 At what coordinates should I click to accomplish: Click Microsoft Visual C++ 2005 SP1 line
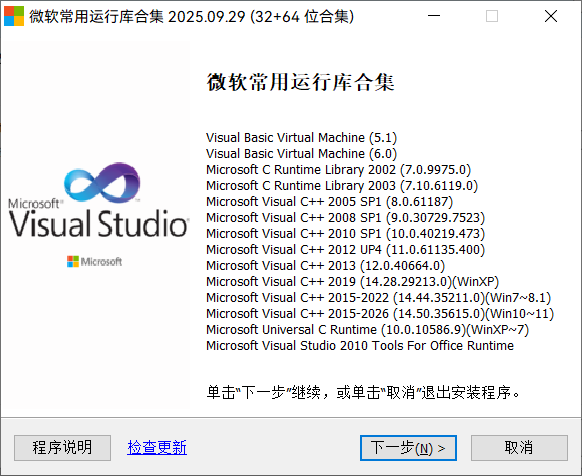(x=330, y=202)
